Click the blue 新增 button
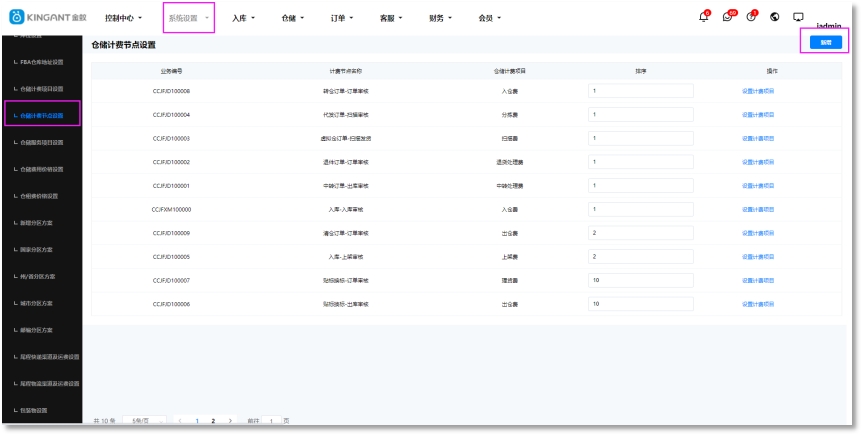 pos(825,42)
